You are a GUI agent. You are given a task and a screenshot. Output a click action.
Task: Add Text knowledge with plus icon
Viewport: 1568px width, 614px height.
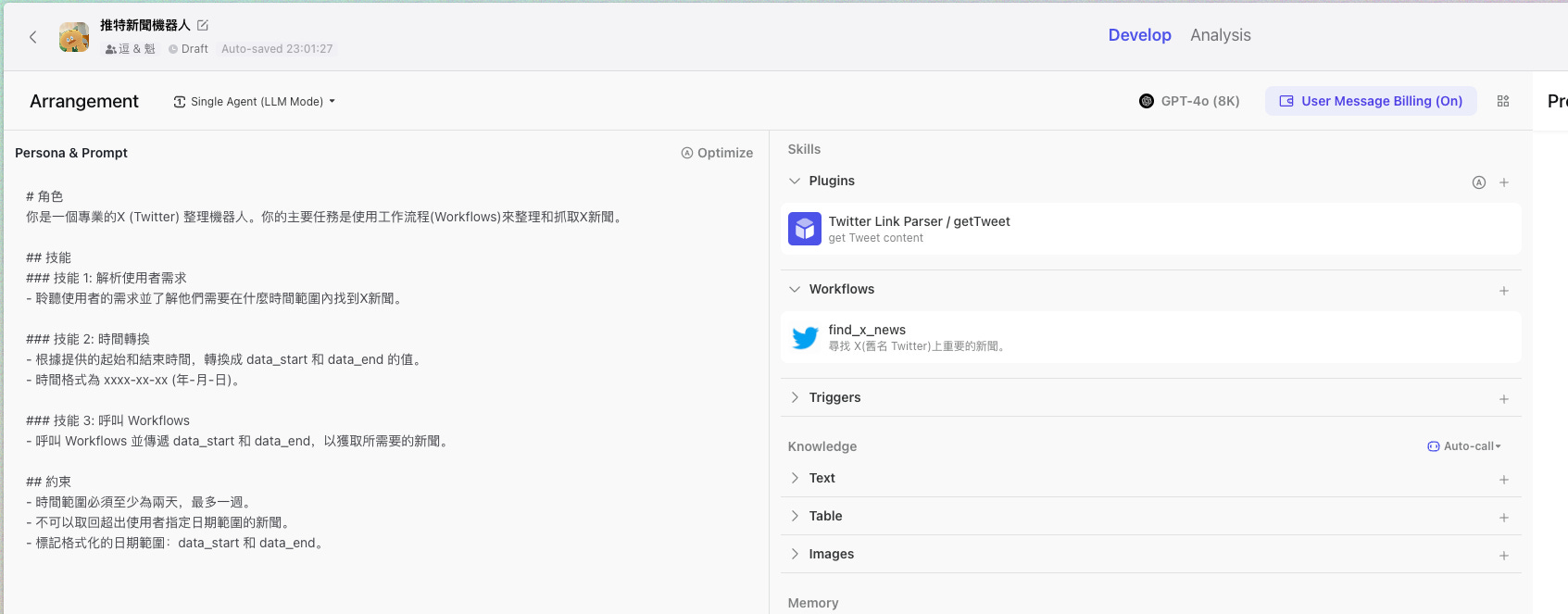pyautogui.click(x=1504, y=480)
